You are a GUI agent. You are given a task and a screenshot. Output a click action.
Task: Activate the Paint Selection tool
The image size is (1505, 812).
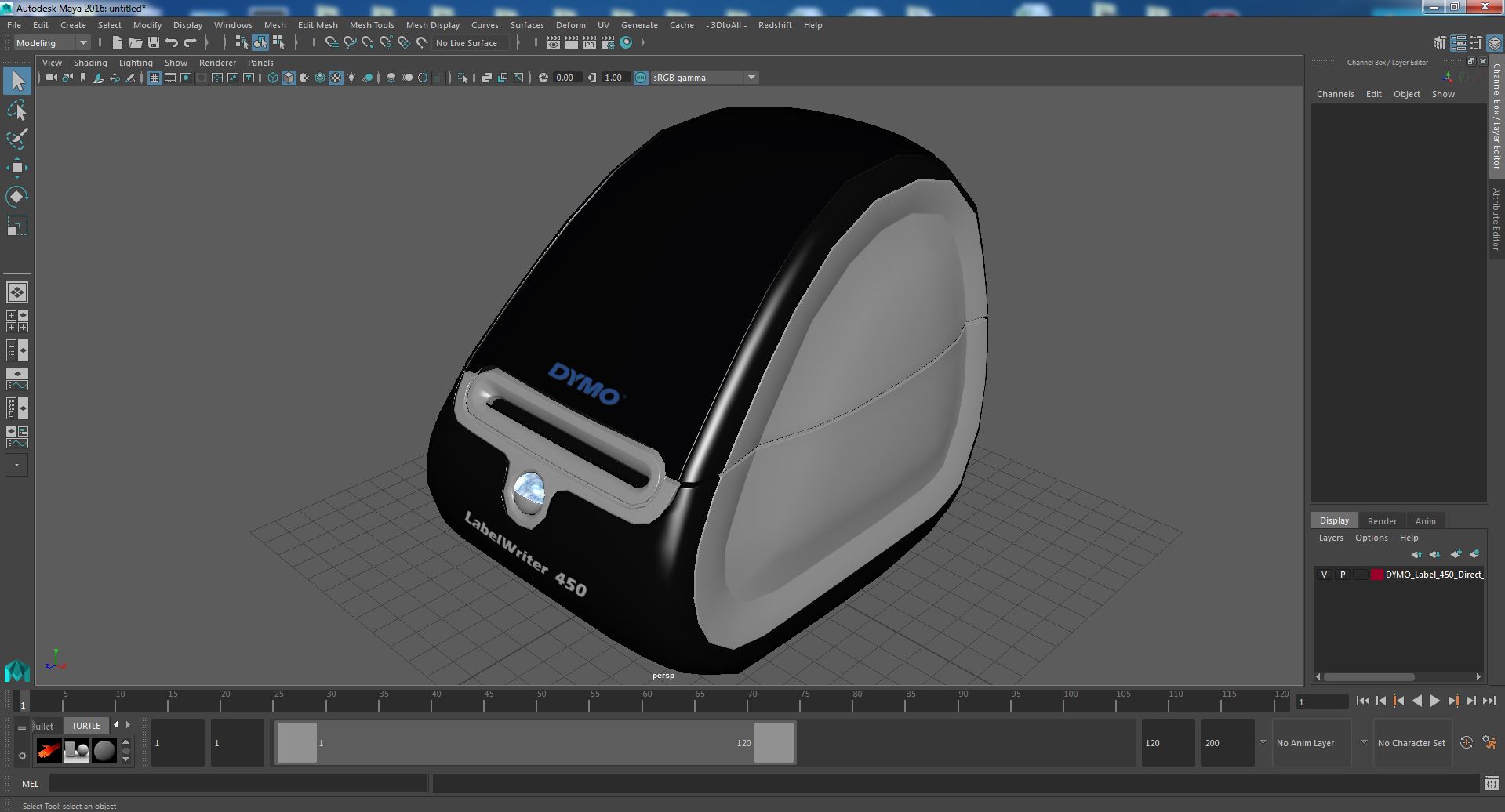(x=17, y=139)
